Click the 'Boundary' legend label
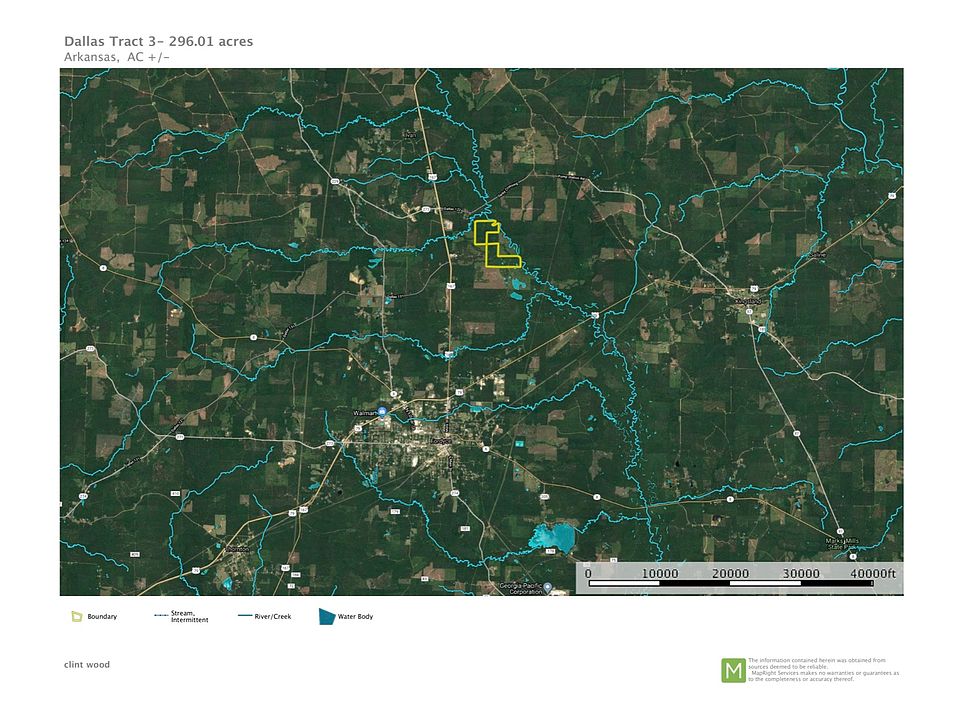Image resolution: width=960 pixels, height=720 pixels. point(102,617)
